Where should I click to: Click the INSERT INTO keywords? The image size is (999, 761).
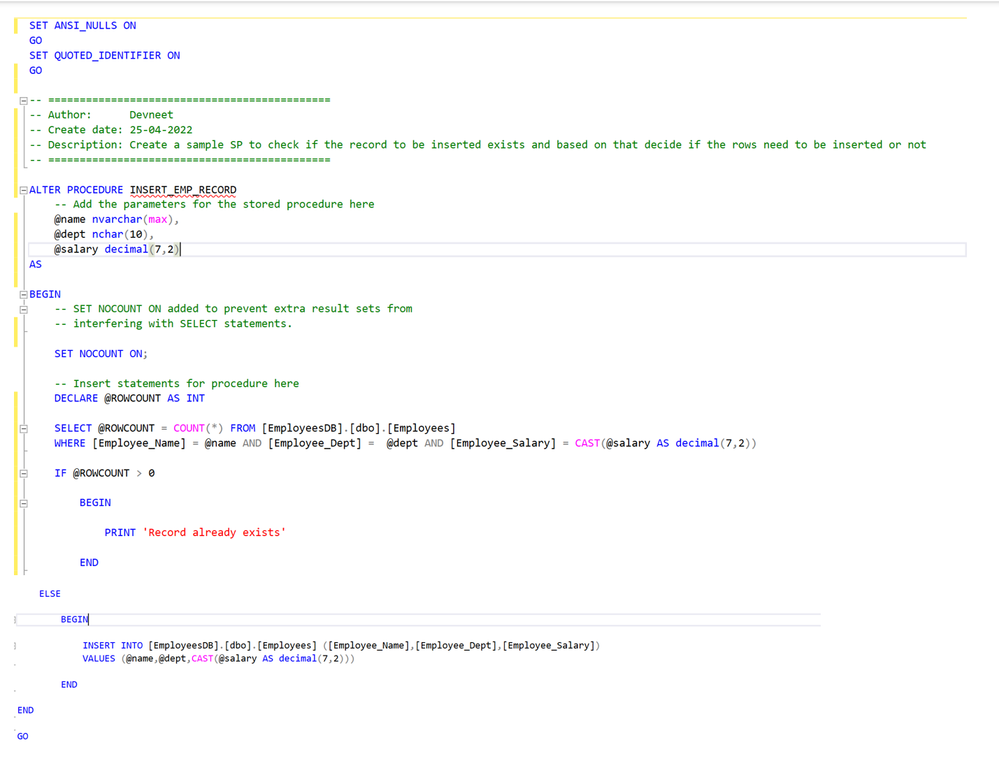click(113, 645)
